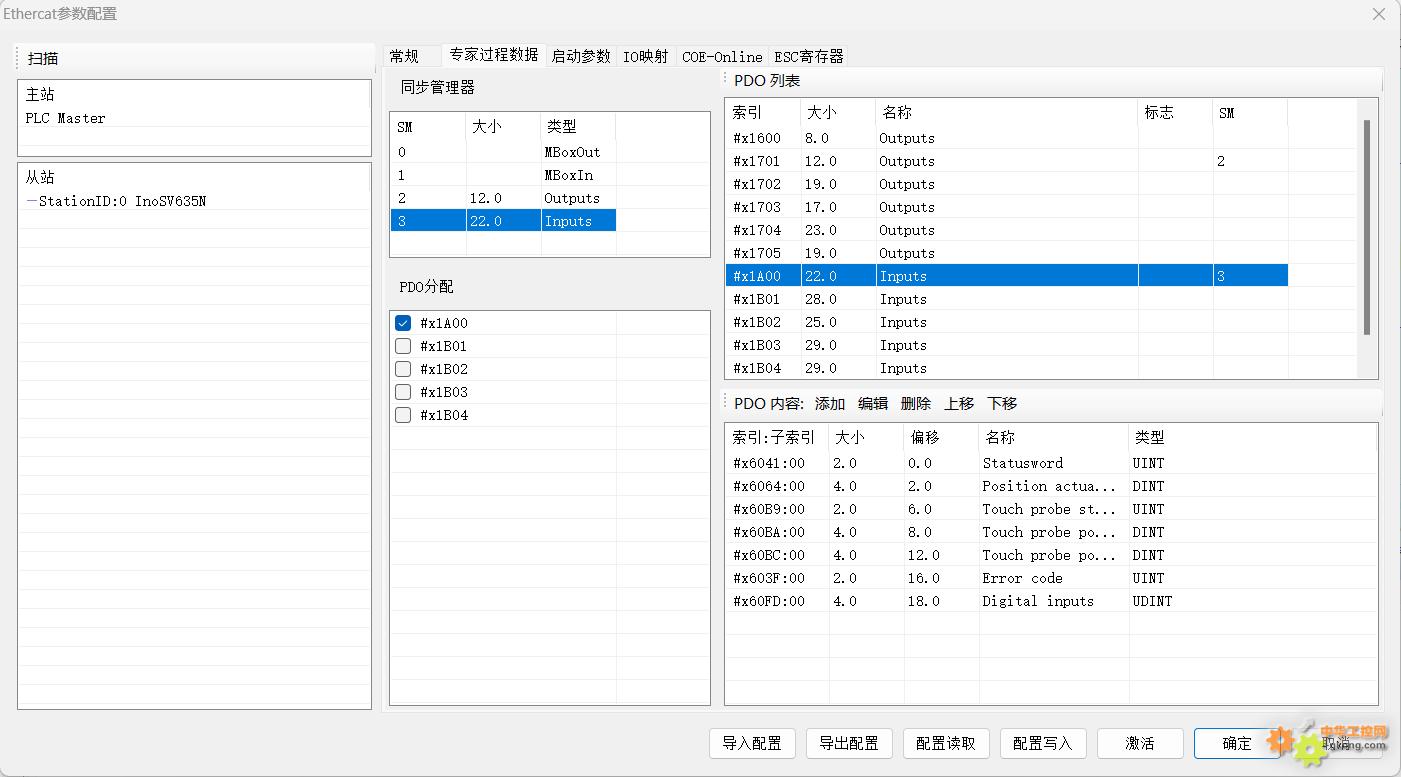This screenshot has width=1401, height=777.
Task: Show the COE-Online tab
Action: [722, 56]
